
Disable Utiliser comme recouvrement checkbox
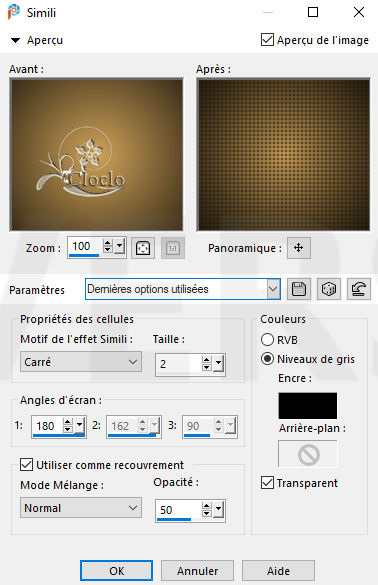(x=26, y=465)
